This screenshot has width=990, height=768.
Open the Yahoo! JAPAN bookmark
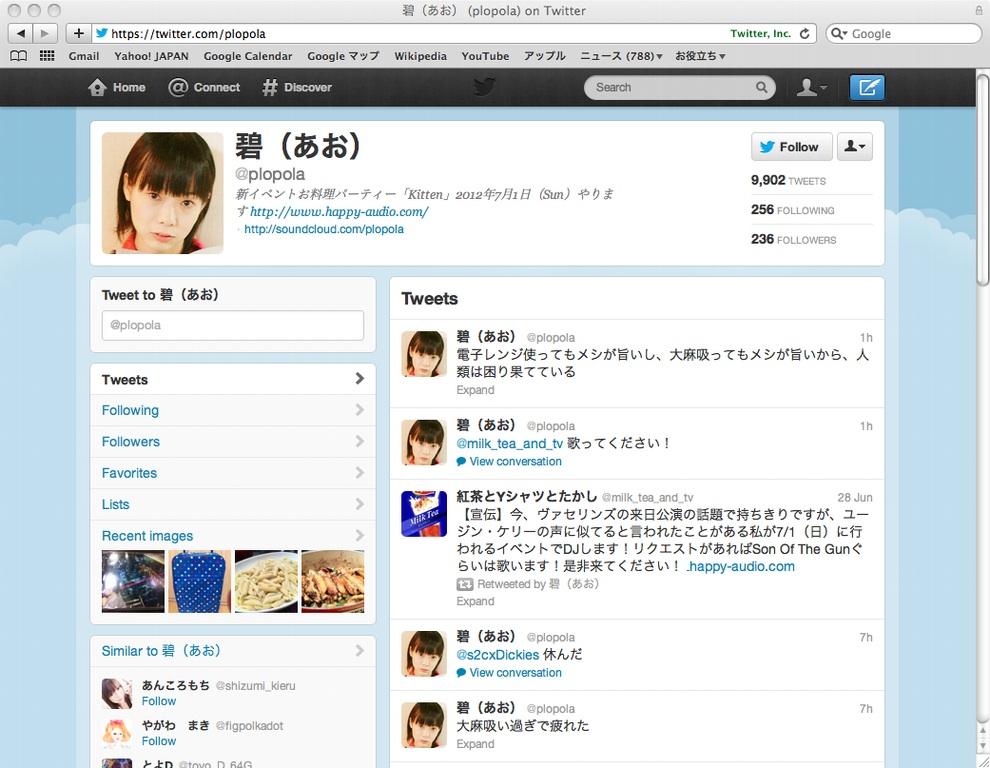(x=152, y=56)
